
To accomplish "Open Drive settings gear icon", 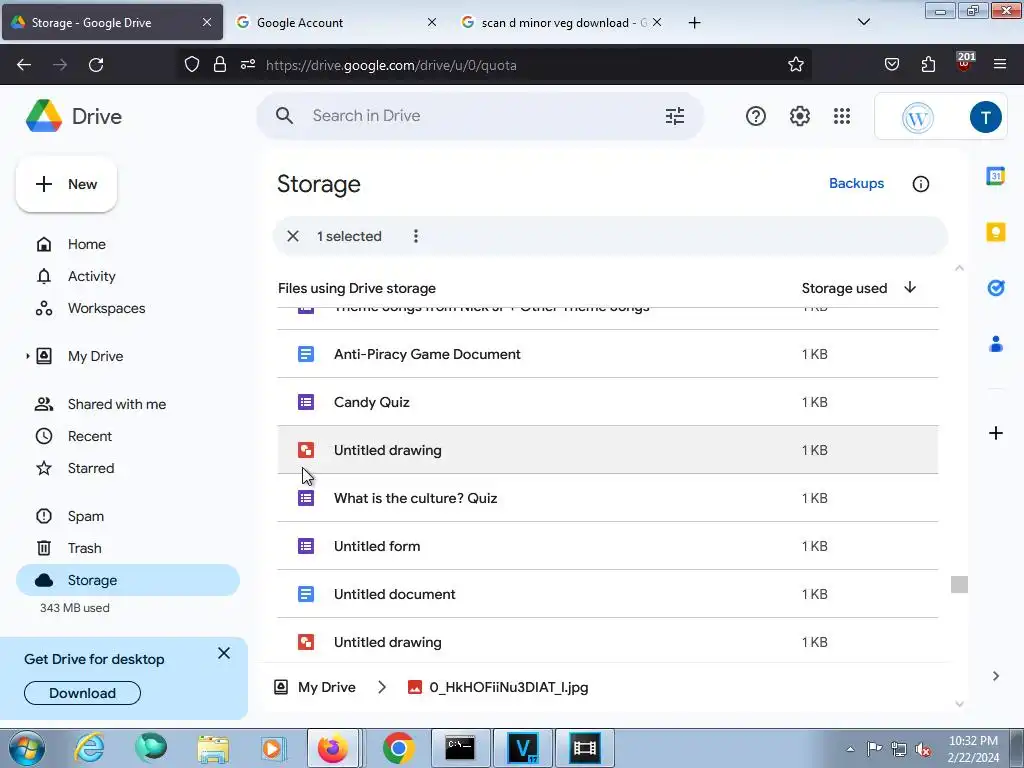I will (x=799, y=116).
